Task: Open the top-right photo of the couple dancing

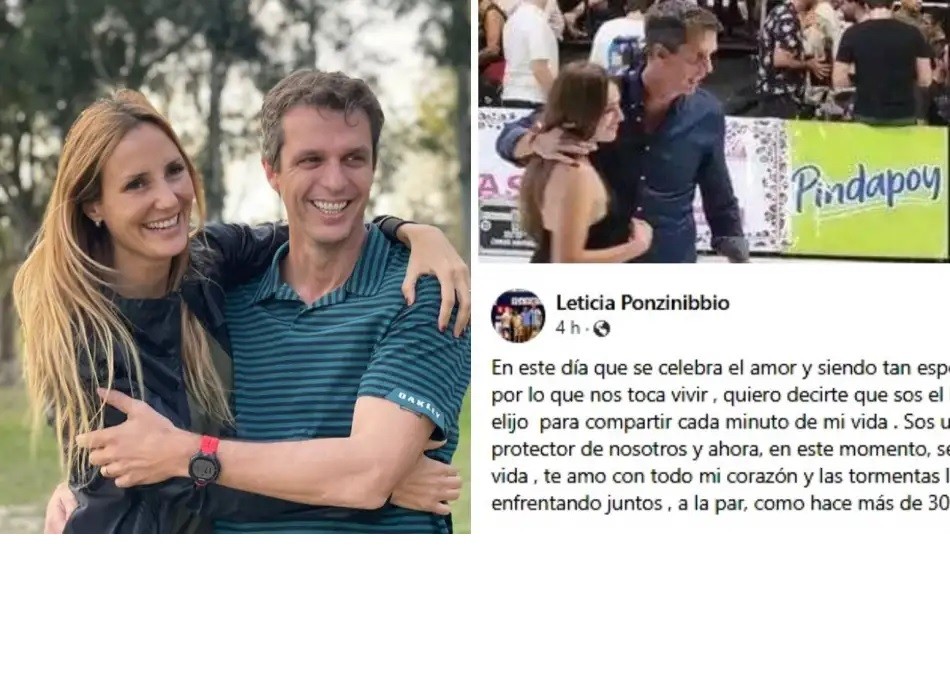Action: coord(714,131)
